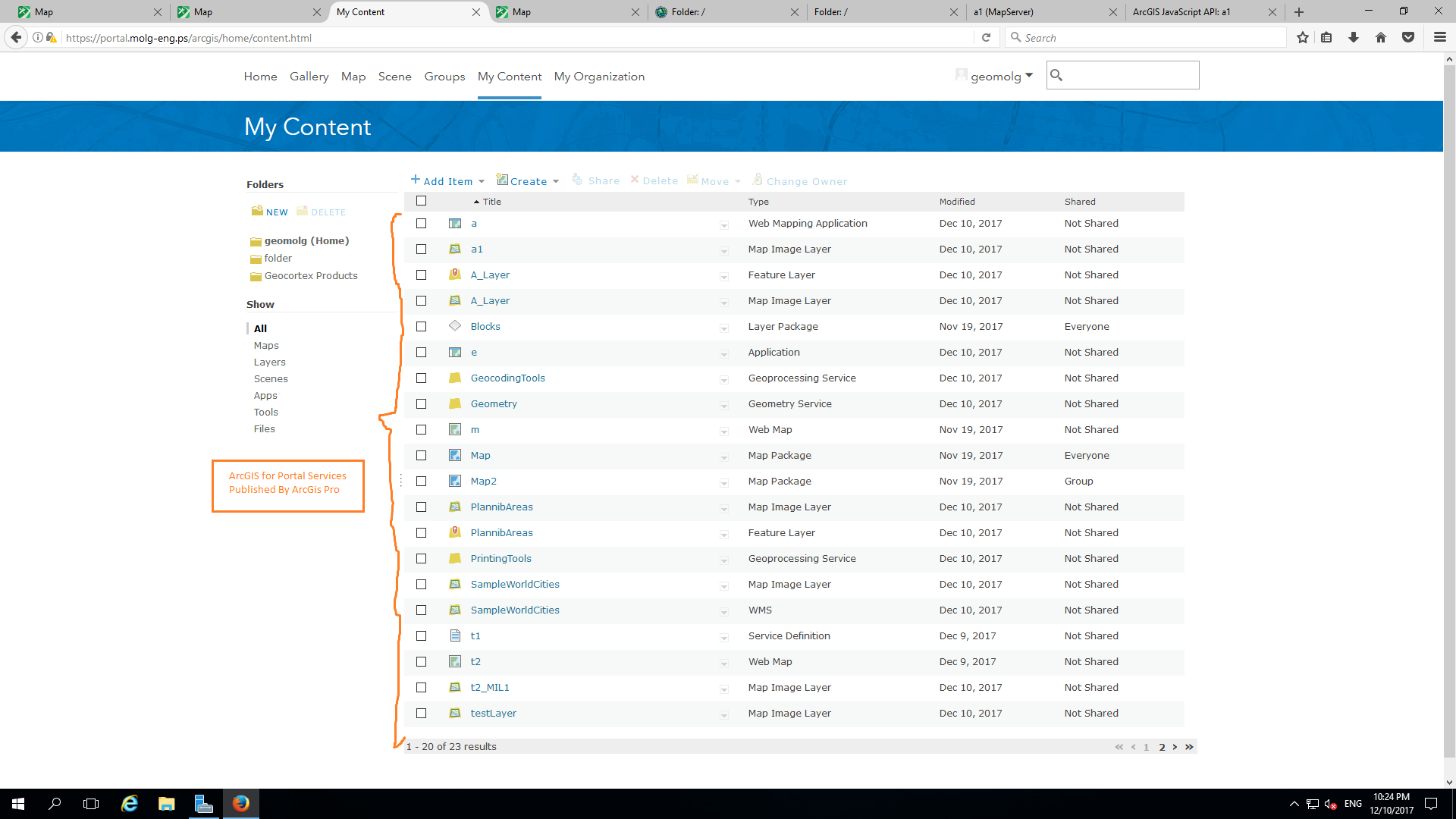
Task: Select the checkbox for the t1 row
Action: click(422, 636)
